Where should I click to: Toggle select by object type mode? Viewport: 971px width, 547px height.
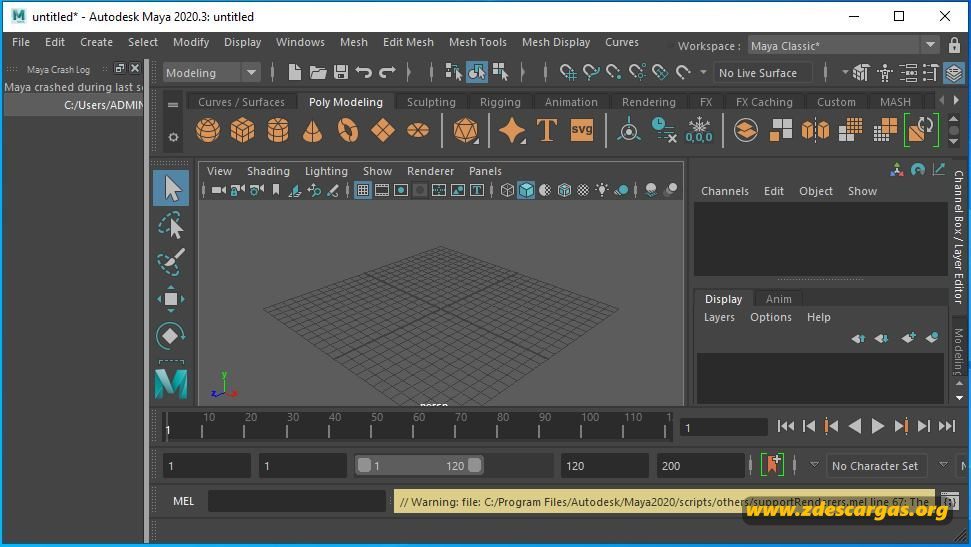476,72
